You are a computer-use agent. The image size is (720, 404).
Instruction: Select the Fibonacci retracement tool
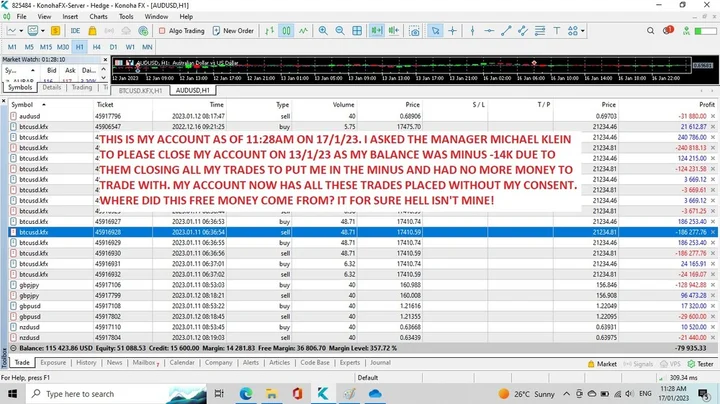[x=540, y=31]
